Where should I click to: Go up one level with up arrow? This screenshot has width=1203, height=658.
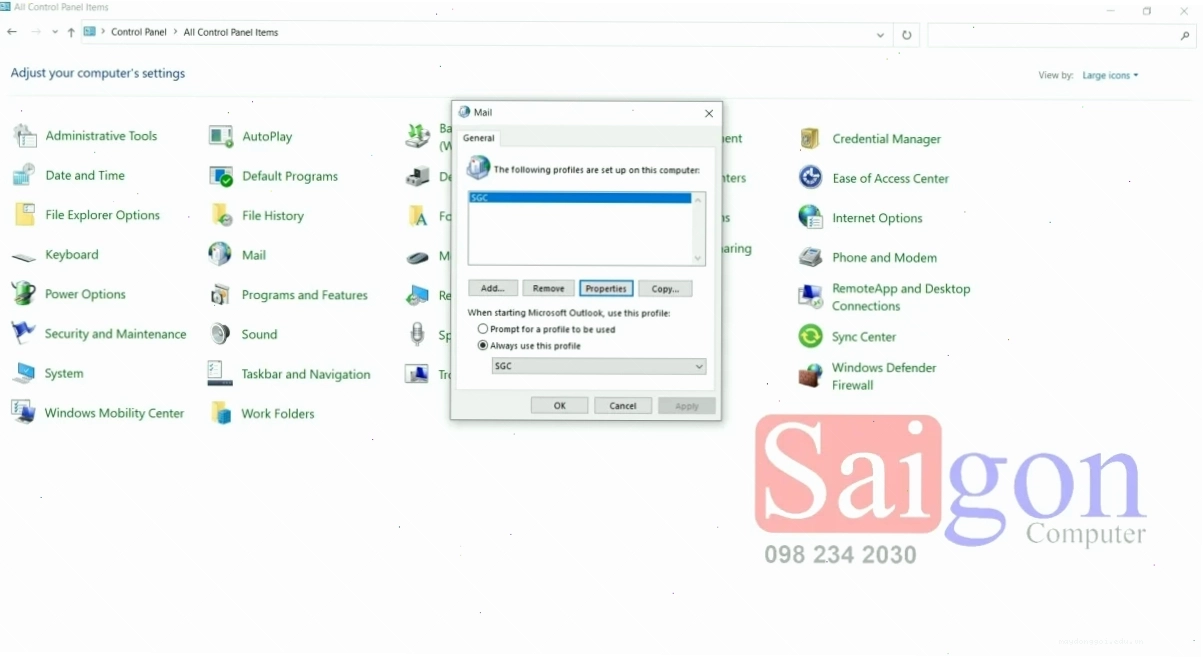pos(70,32)
